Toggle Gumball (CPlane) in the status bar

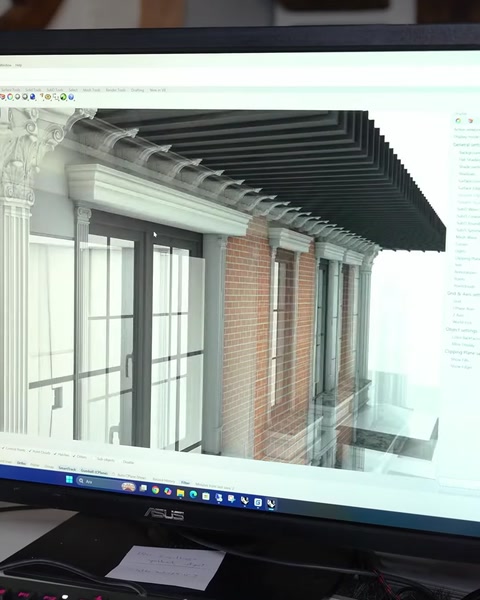[94, 471]
